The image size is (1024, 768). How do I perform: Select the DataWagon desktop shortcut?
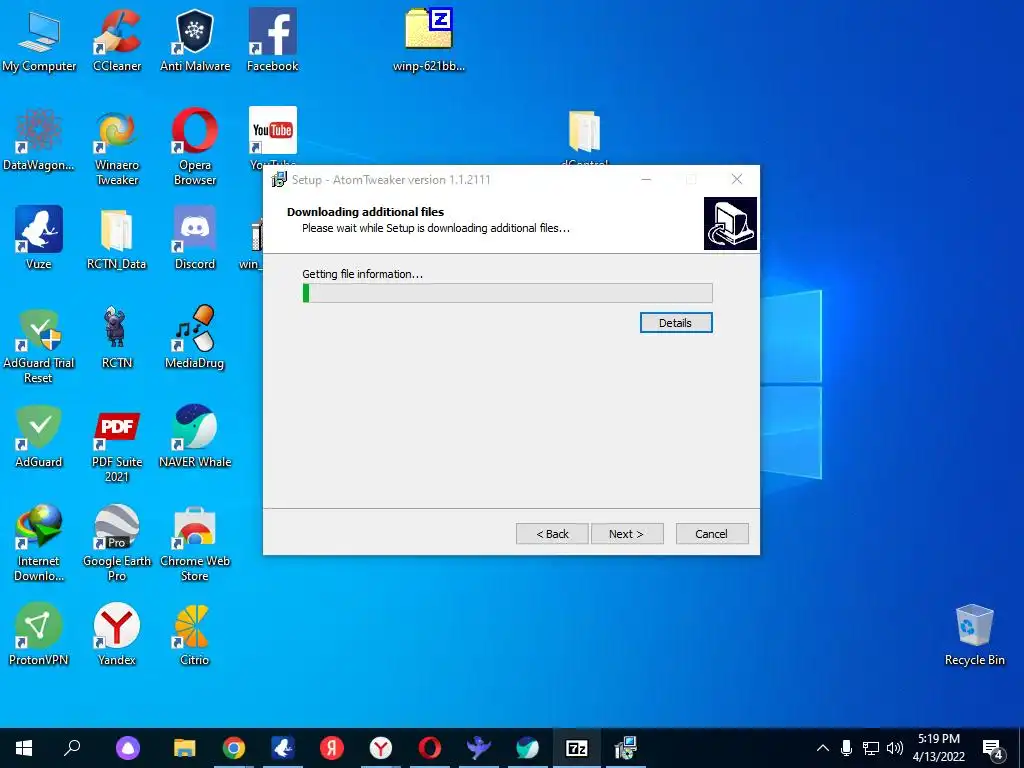pos(39,140)
